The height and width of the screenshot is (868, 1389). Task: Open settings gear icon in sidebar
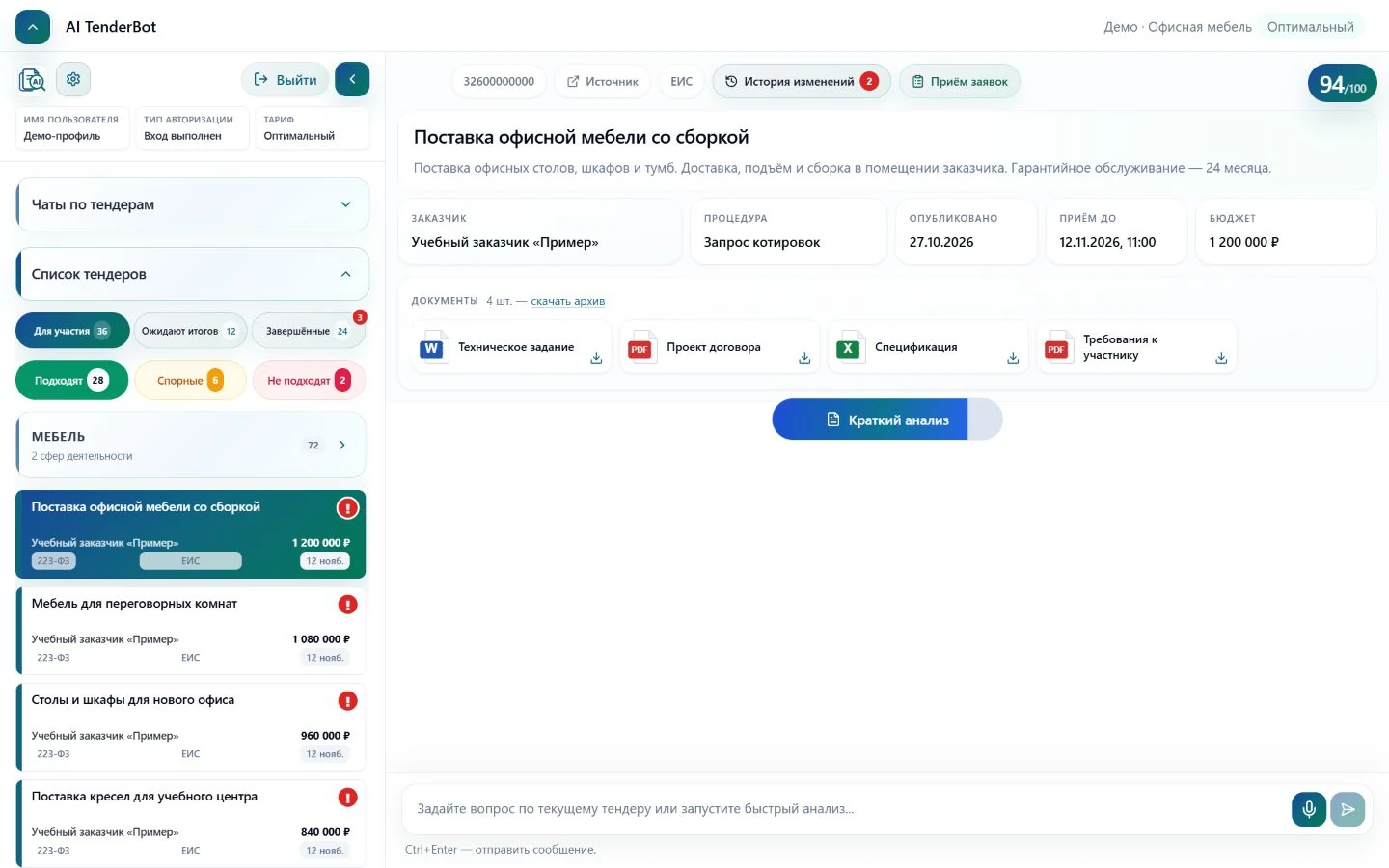click(x=73, y=79)
